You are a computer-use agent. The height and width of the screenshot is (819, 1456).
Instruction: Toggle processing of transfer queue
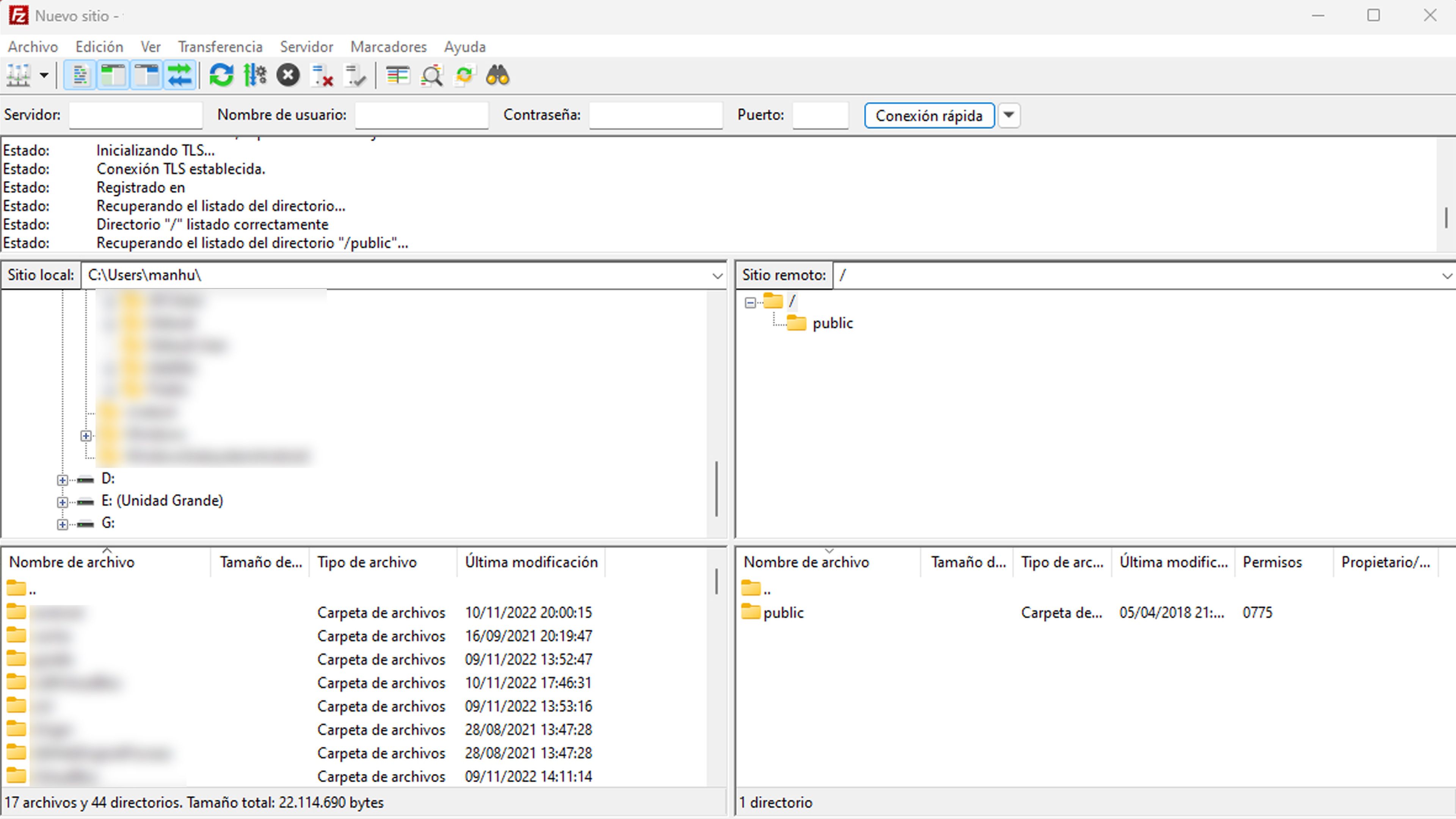255,75
